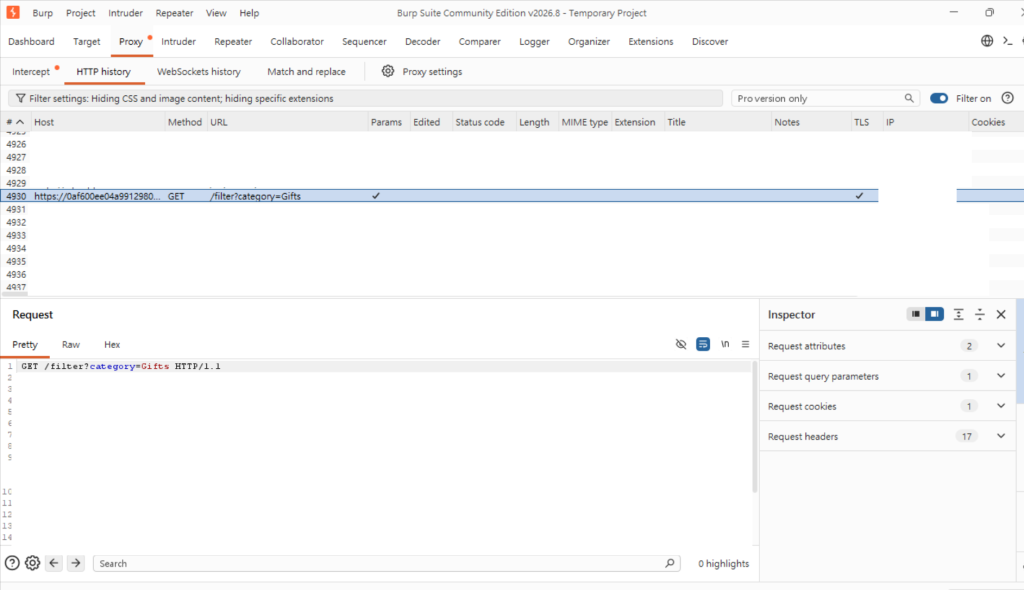Switch to the Decoder tab

423,41
